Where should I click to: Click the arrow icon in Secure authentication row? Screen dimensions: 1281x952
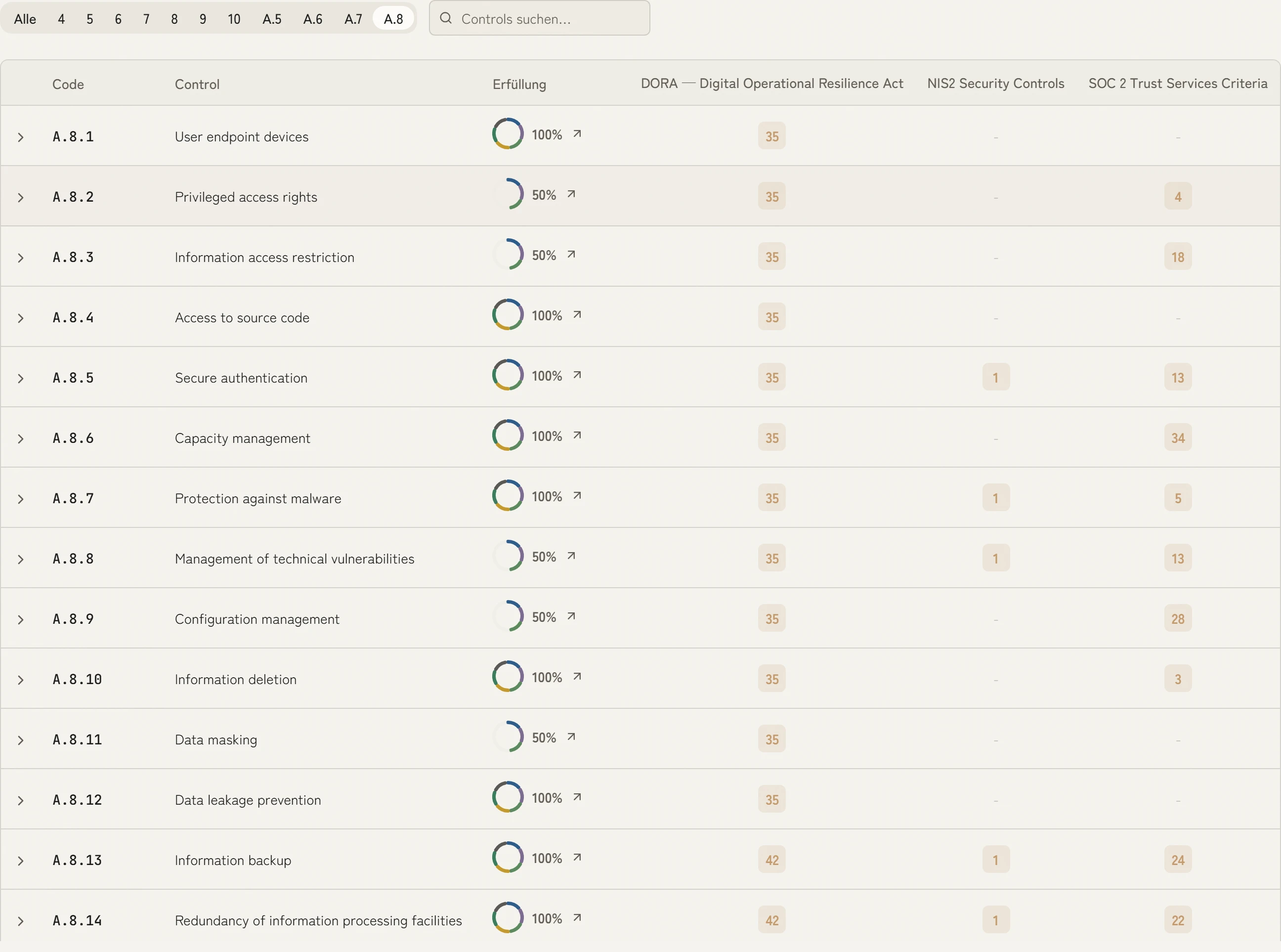click(577, 375)
